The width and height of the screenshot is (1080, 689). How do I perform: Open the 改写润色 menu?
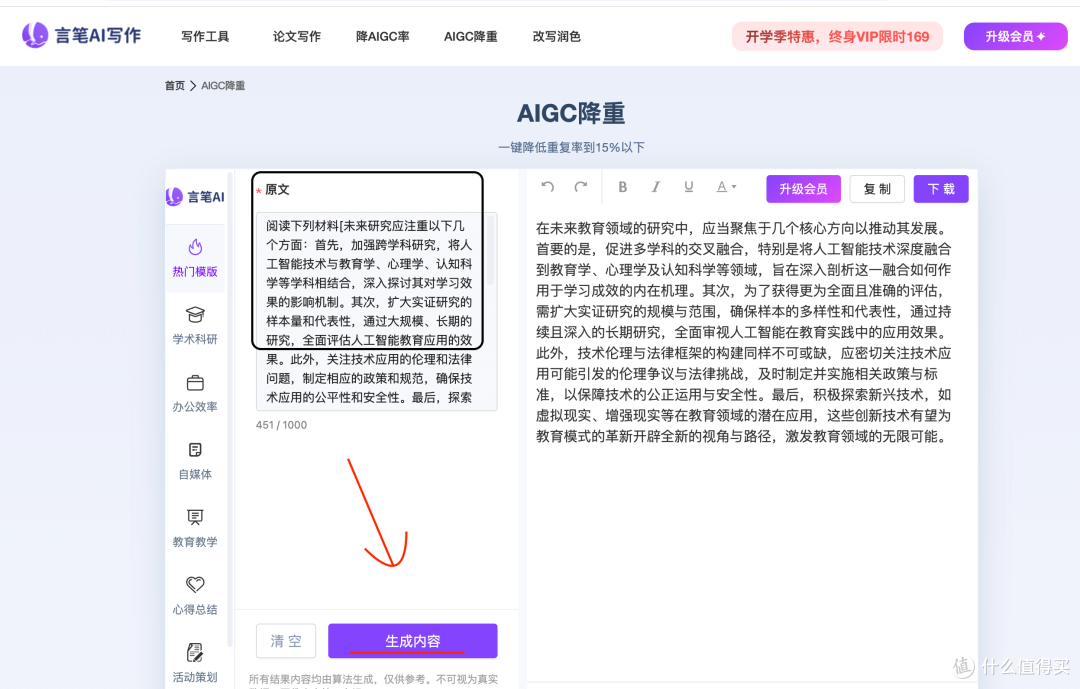click(557, 37)
